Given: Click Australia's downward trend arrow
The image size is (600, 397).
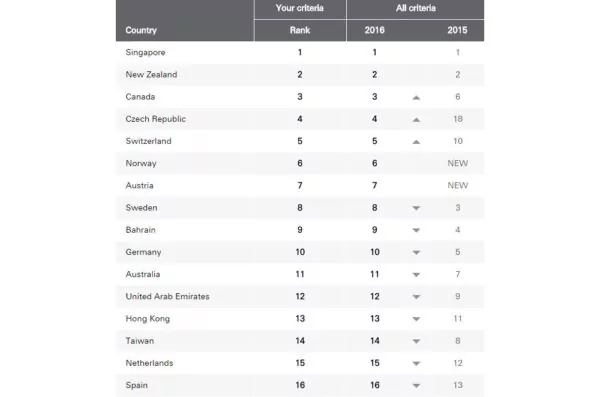Looking at the screenshot, I should pos(416,275).
